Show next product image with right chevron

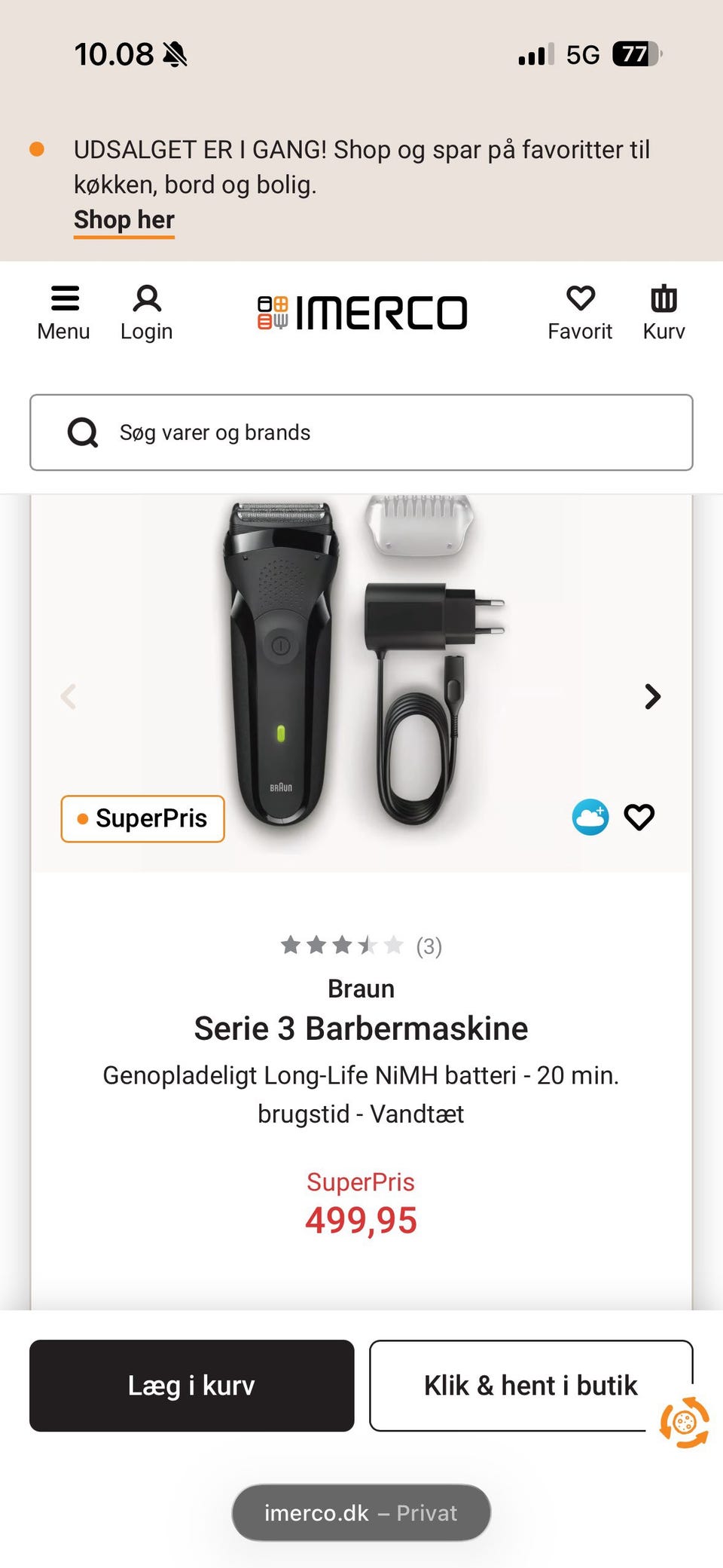[652, 696]
